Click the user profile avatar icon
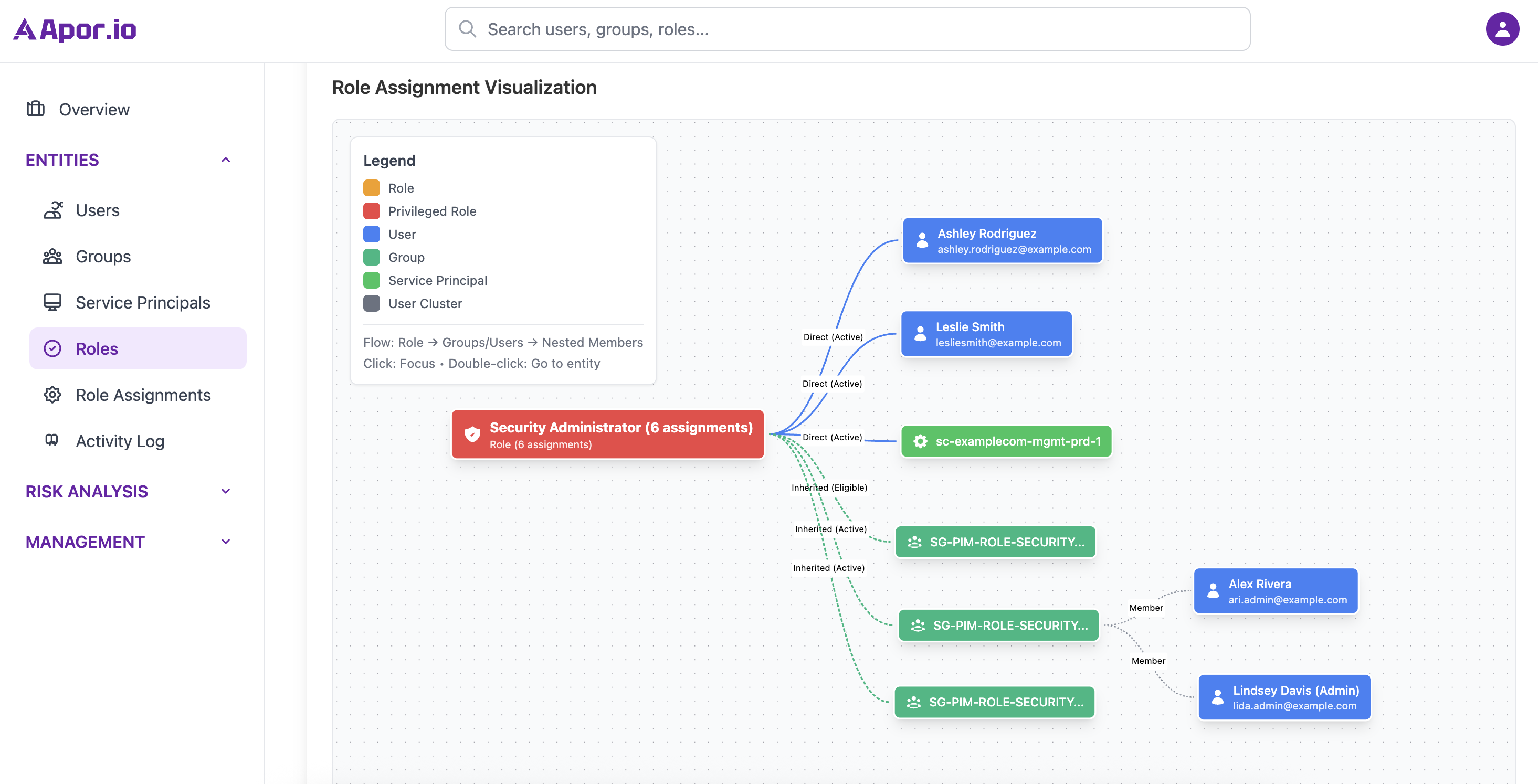Image resolution: width=1538 pixels, height=784 pixels. coord(1502,29)
